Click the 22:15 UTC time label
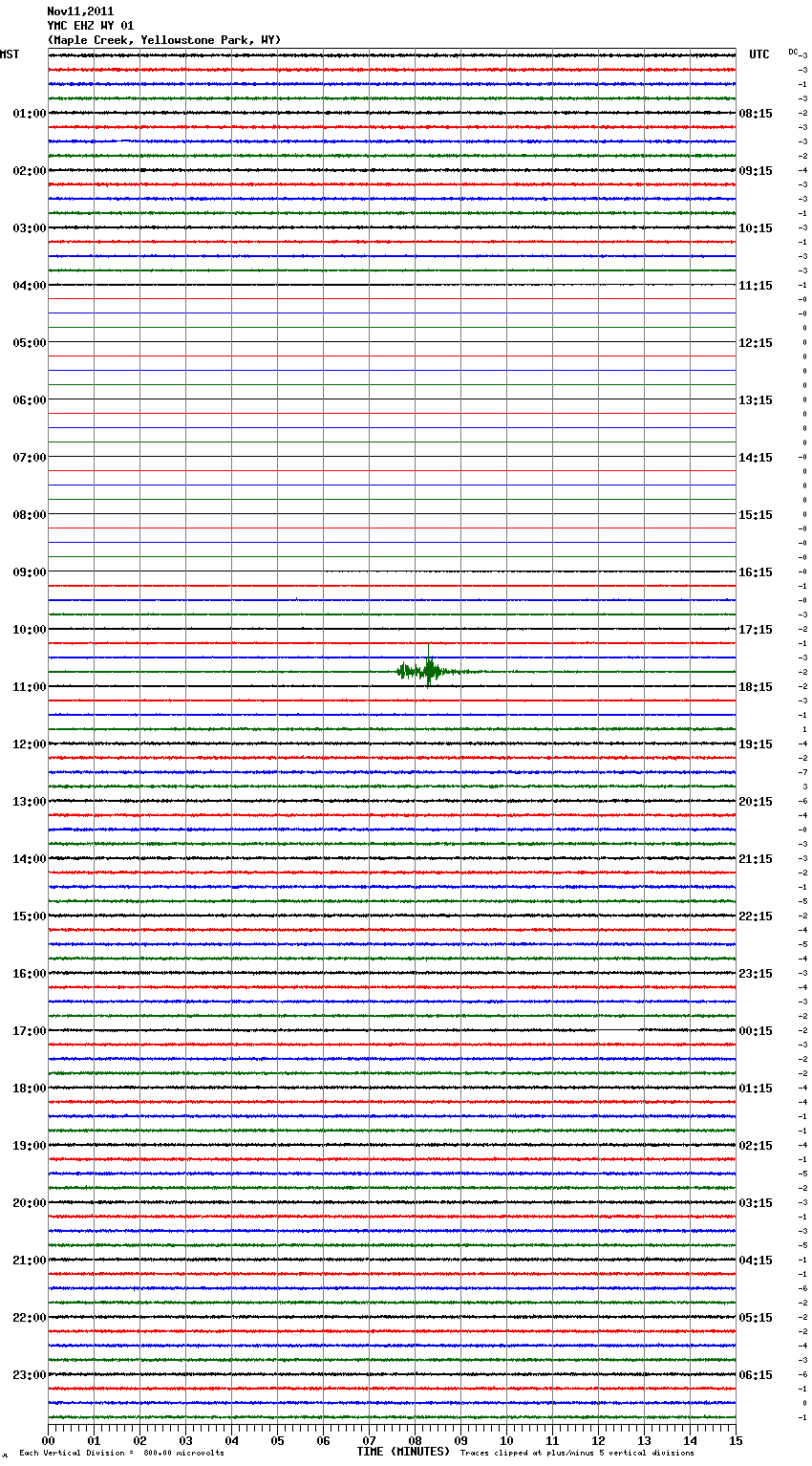Viewport: 812px width, 1466px height. (756, 916)
